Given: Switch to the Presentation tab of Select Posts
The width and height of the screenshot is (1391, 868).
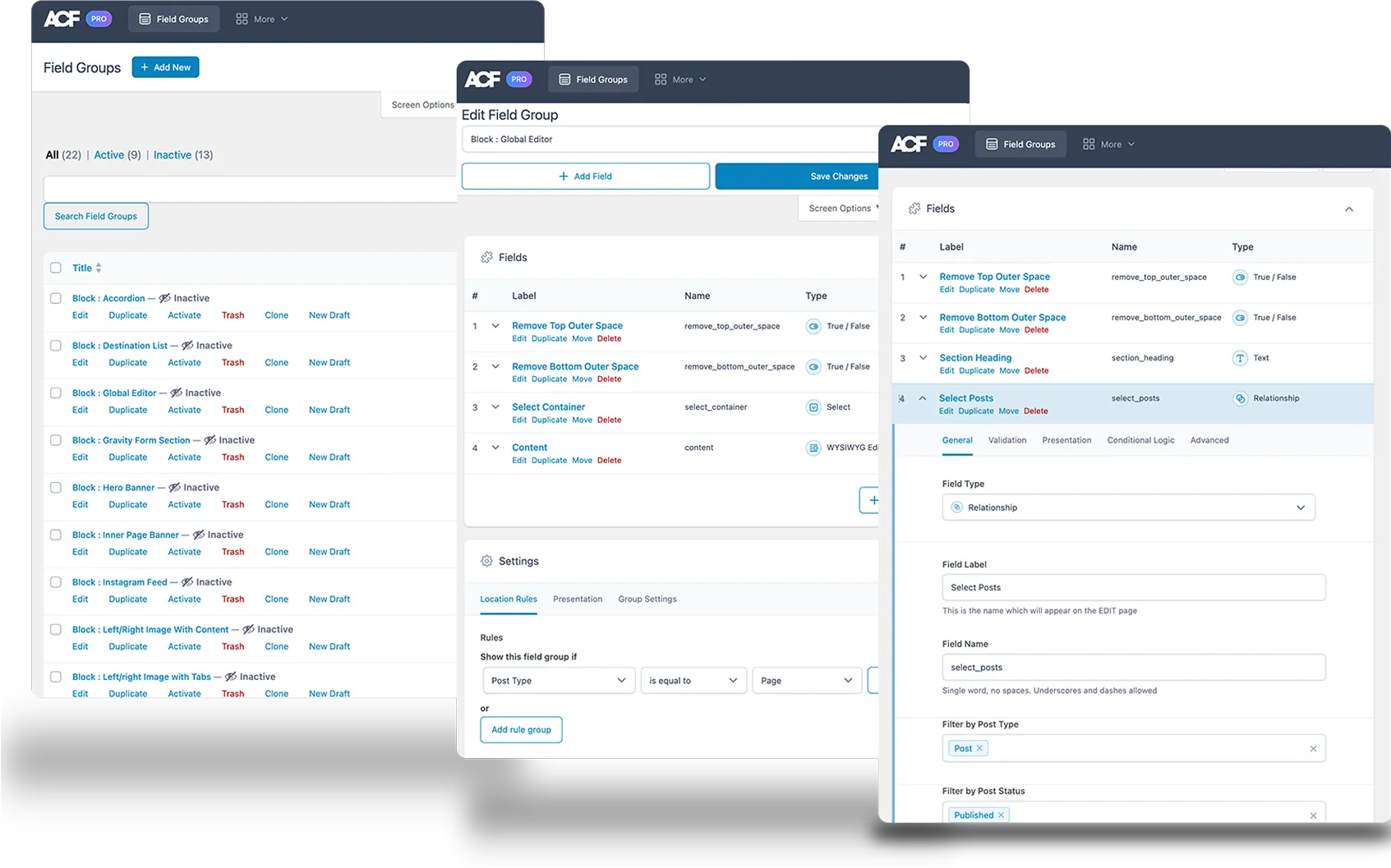Looking at the screenshot, I should [x=1066, y=440].
